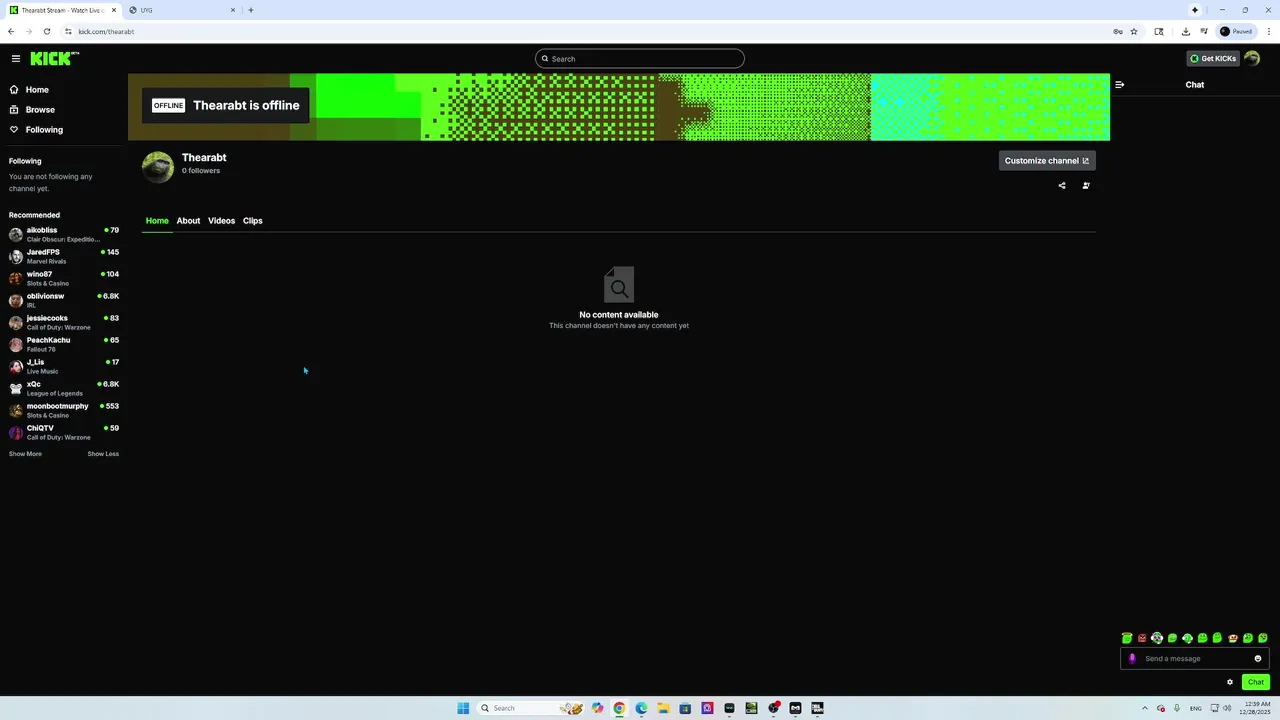The width and height of the screenshot is (1280, 720).
Task: Open File Explorer from the taskbar
Action: point(663,708)
